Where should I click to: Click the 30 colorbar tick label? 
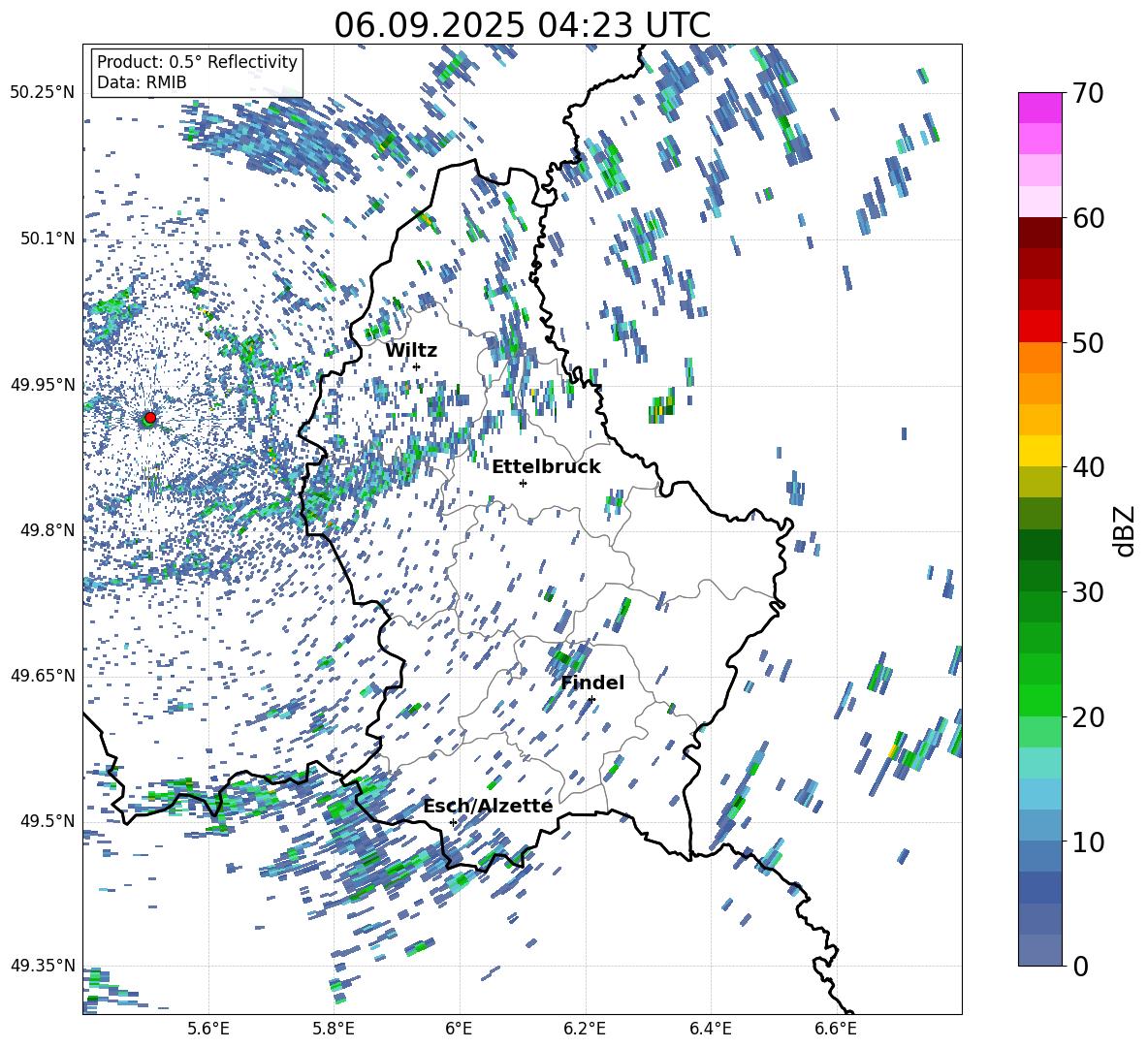point(1088,591)
